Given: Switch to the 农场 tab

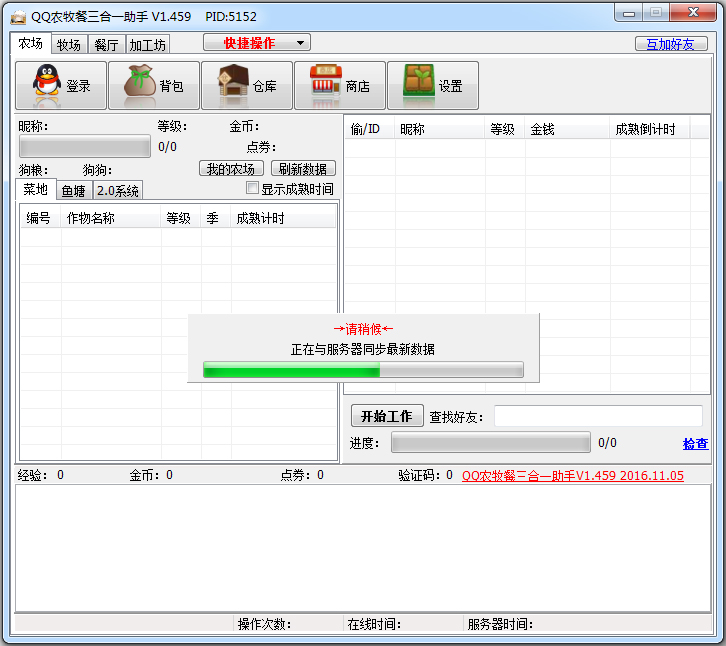Looking at the screenshot, I should pos(31,44).
